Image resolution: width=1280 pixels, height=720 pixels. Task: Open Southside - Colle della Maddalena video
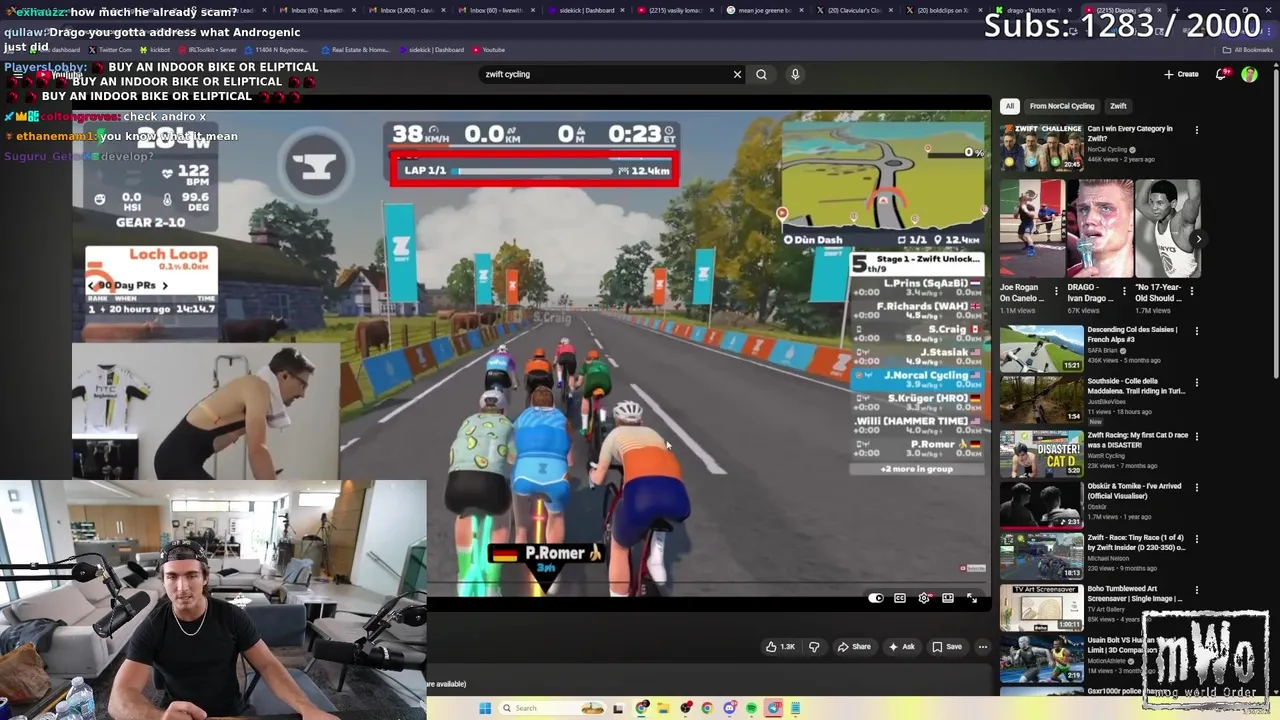pos(1041,399)
